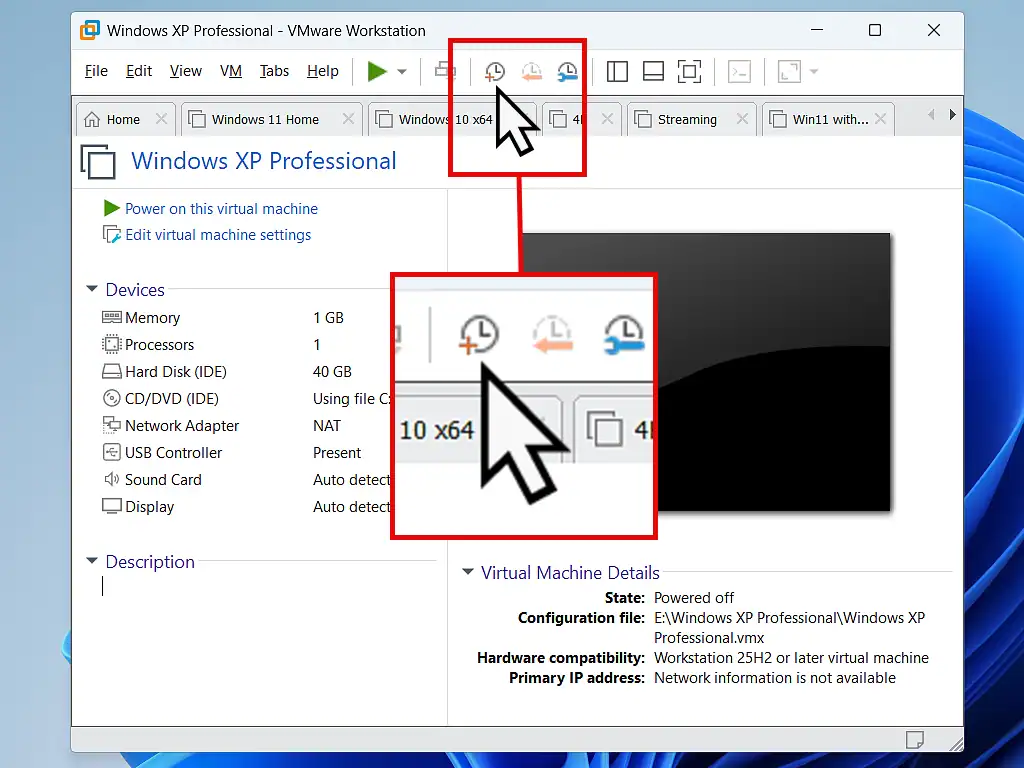Image resolution: width=1024 pixels, height=768 pixels.
Task: Take a snapshot of this virtual machine
Action: (x=494, y=72)
